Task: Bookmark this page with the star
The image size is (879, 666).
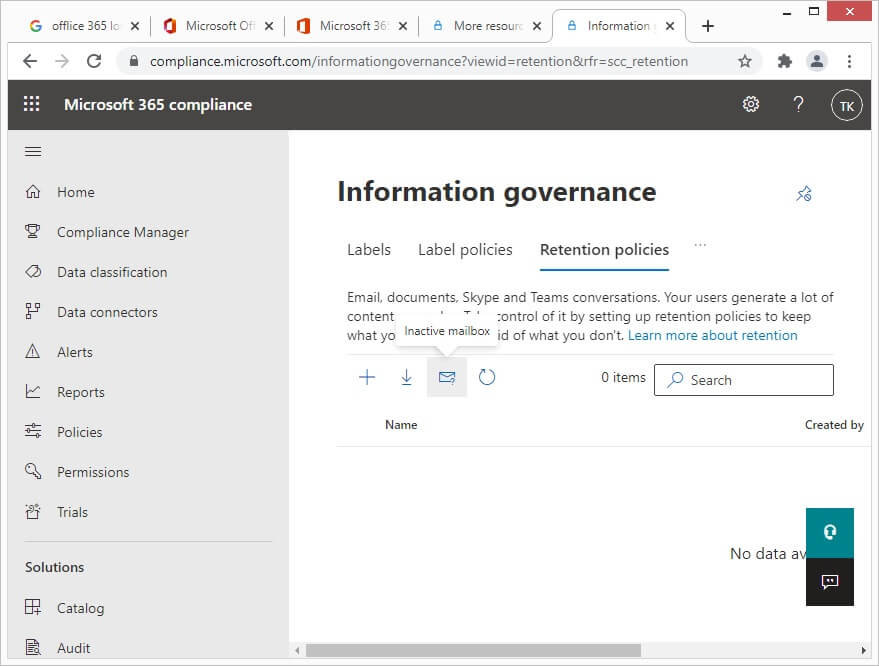Action: point(744,61)
